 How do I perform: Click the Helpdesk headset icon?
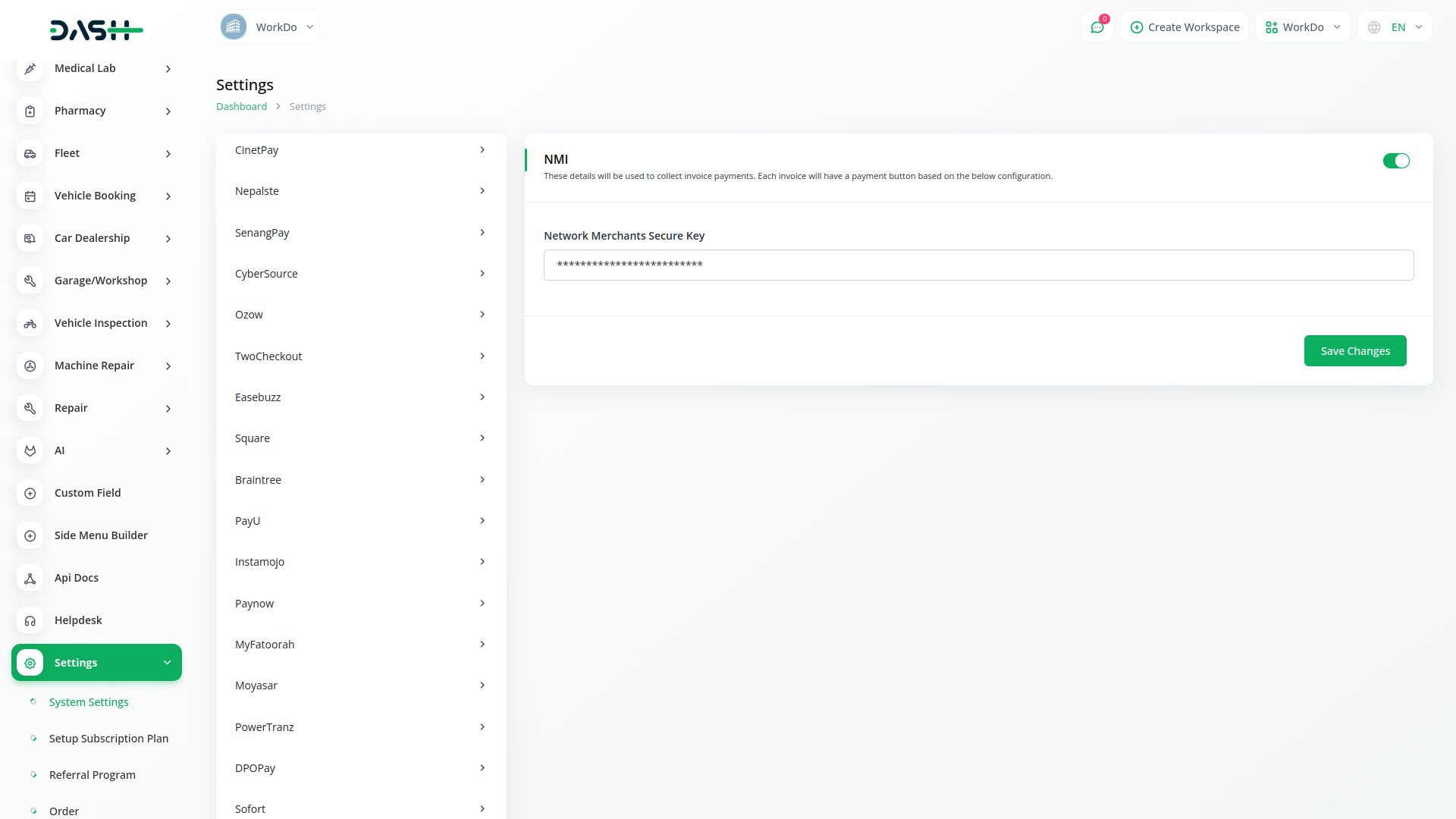point(30,621)
